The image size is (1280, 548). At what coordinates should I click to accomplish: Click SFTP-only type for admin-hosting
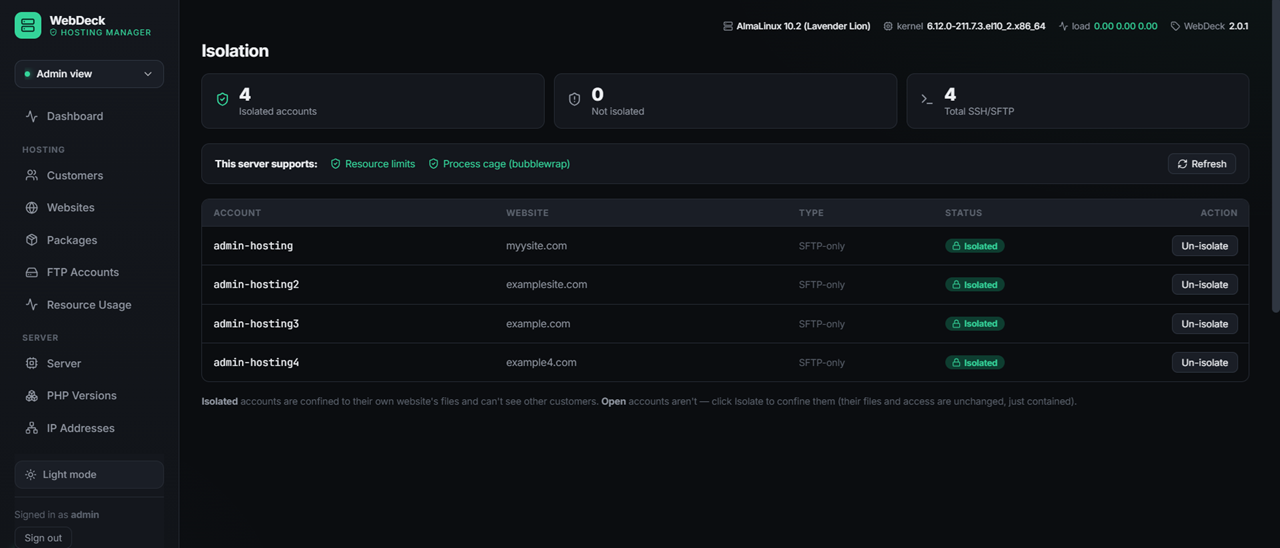coord(821,246)
